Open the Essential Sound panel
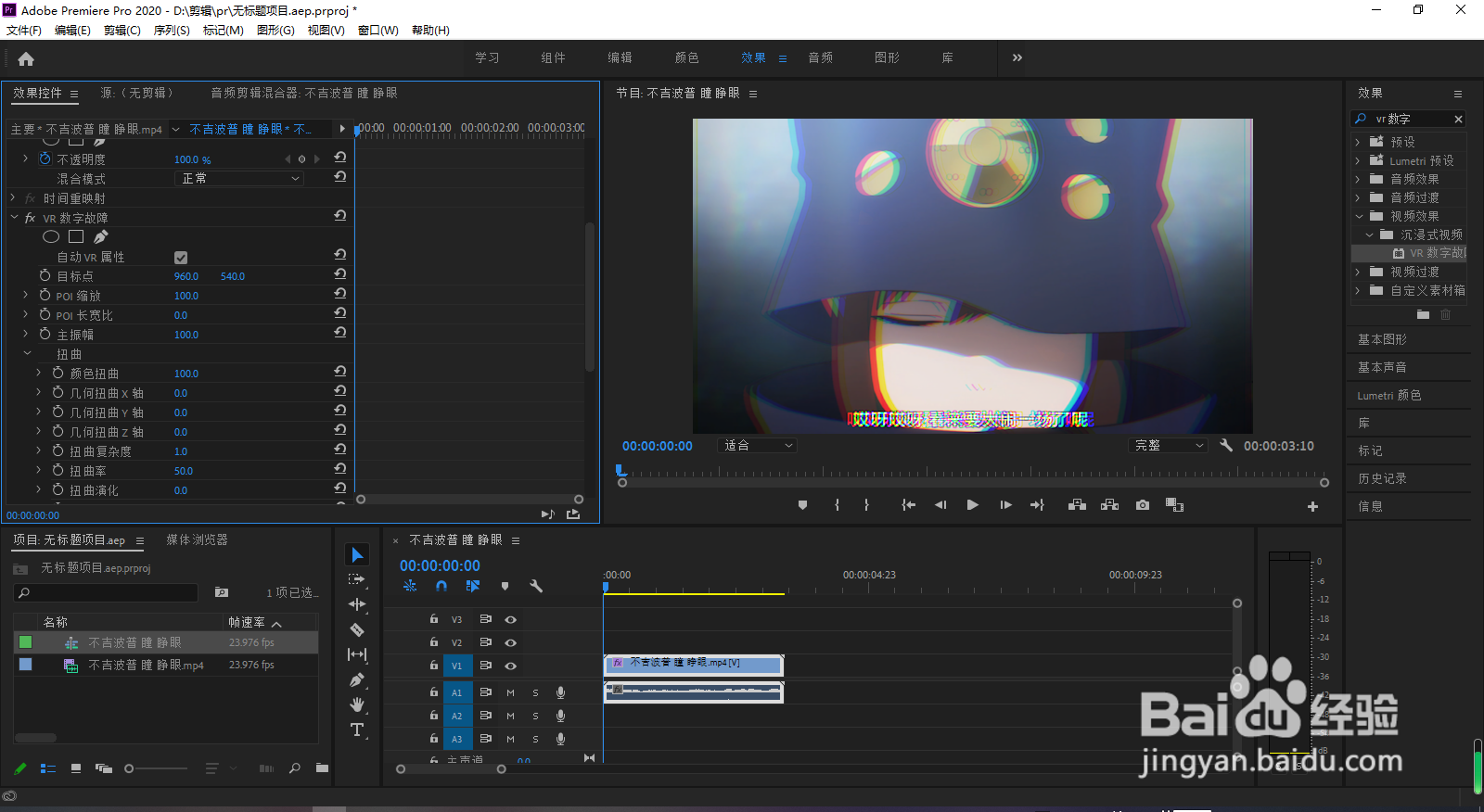Image resolution: width=1484 pixels, height=812 pixels. coord(1382,367)
